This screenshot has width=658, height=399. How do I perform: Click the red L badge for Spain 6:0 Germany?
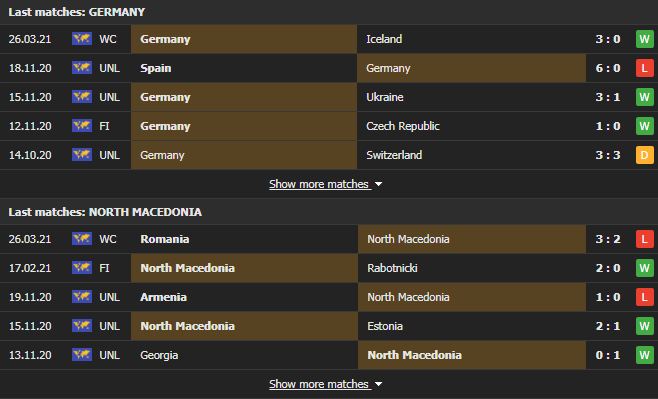[645, 68]
